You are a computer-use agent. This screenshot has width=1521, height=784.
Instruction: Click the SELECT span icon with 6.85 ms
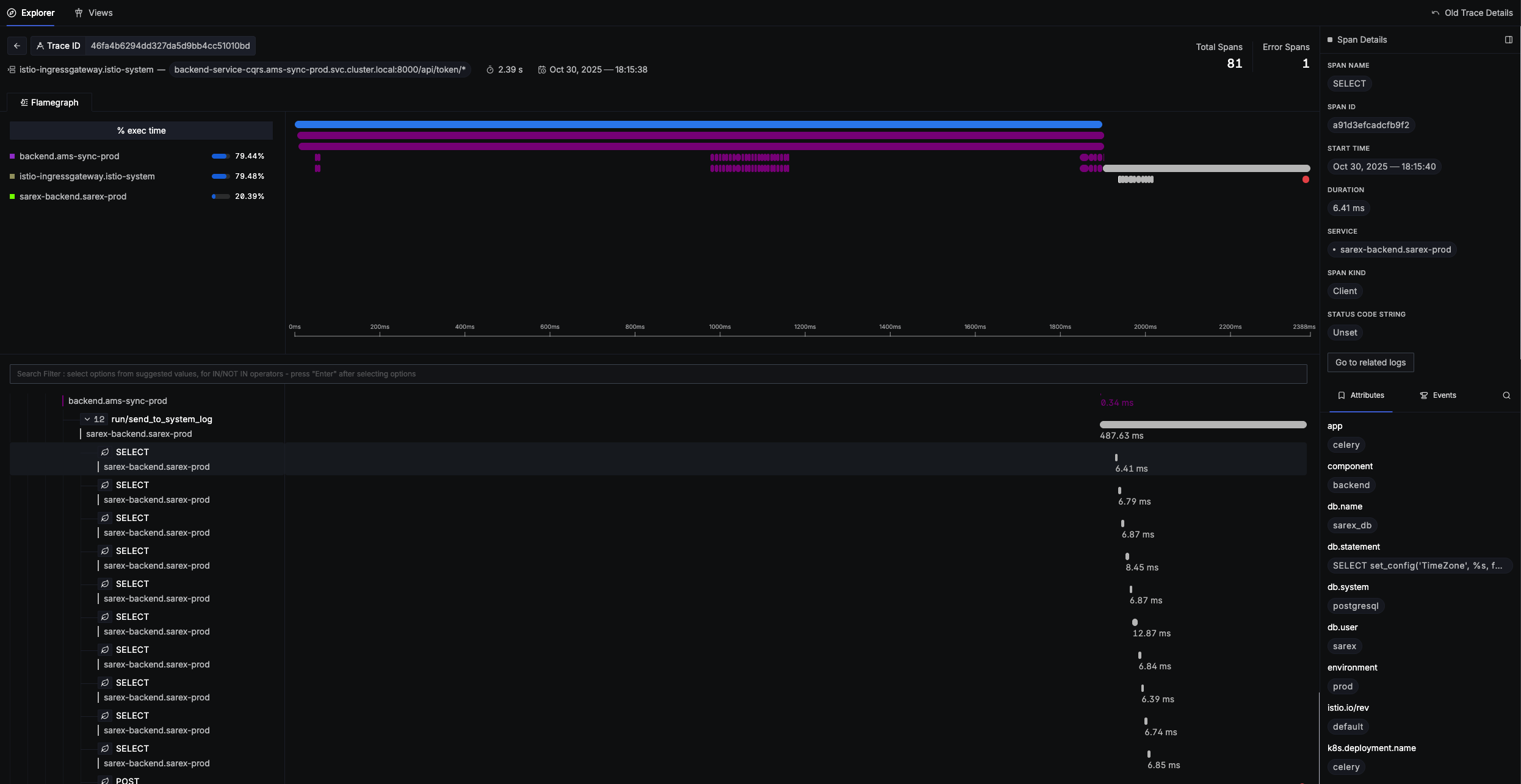105,749
